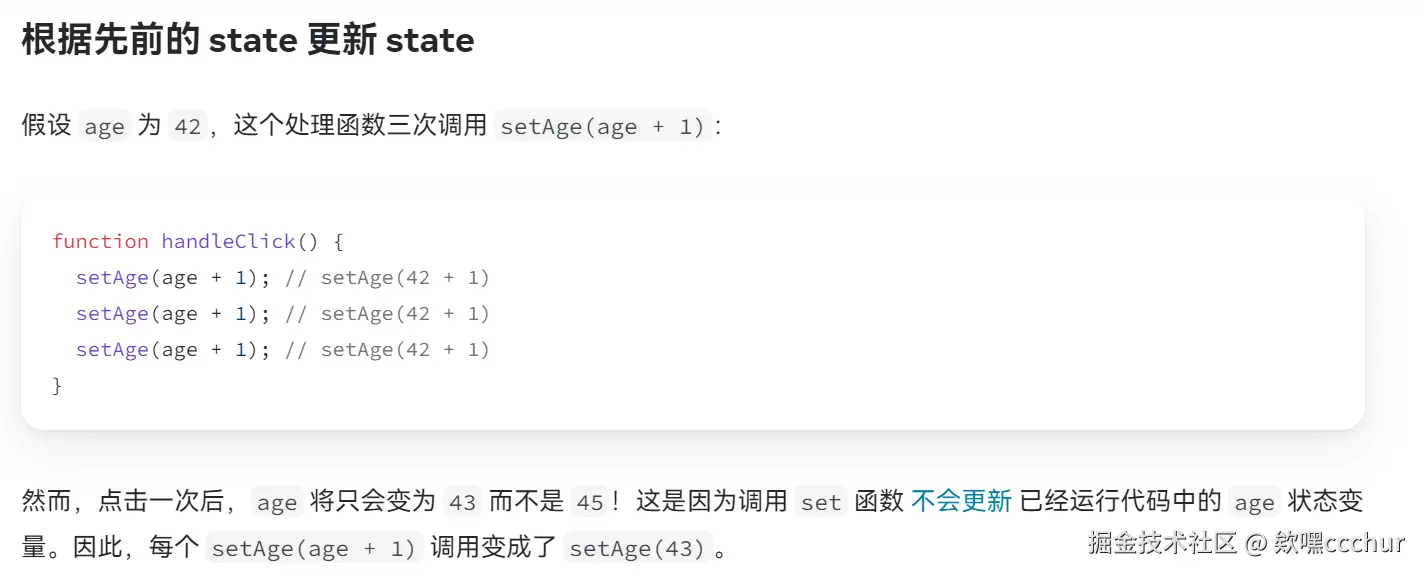Click comment on the first setAge line

tap(388, 277)
